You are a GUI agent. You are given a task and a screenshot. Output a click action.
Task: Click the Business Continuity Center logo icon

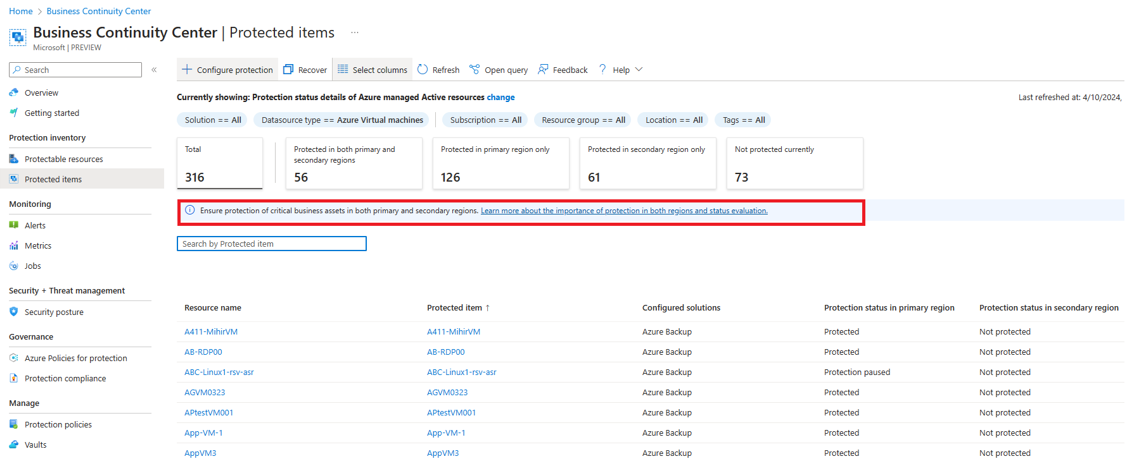[x=18, y=37]
